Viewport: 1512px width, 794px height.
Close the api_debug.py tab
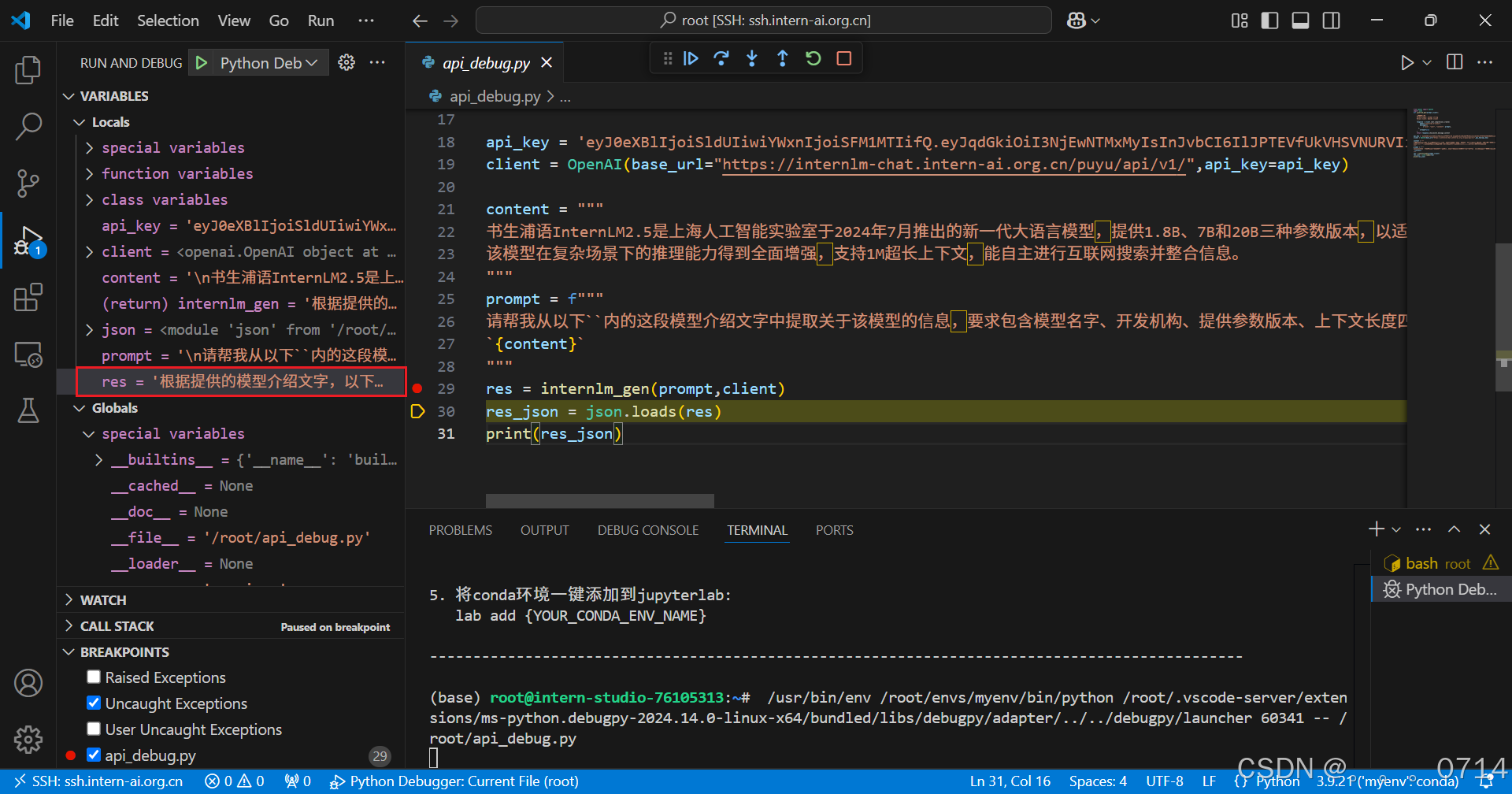pos(547,62)
